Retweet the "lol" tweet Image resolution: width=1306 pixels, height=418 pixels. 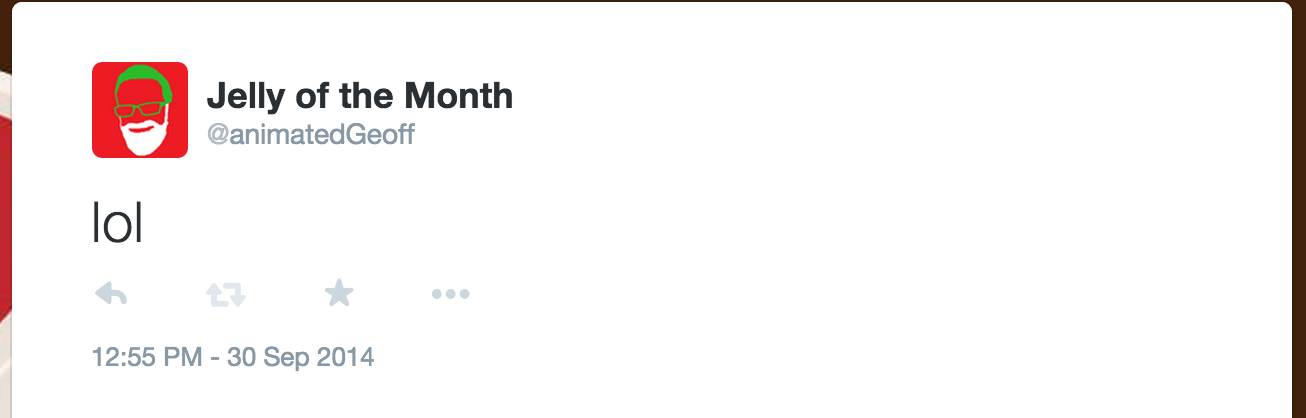[x=225, y=294]
